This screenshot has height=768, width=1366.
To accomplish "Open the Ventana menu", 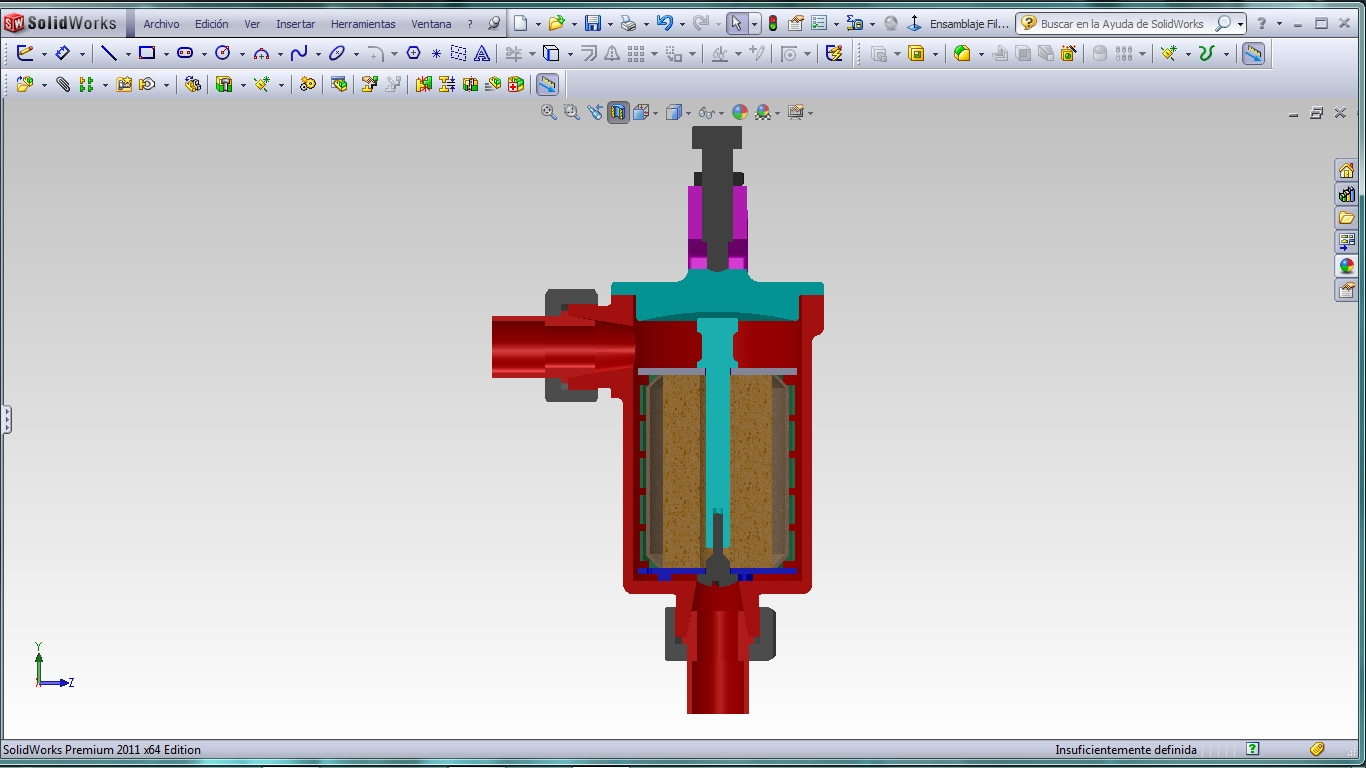I will coord(431,24).
